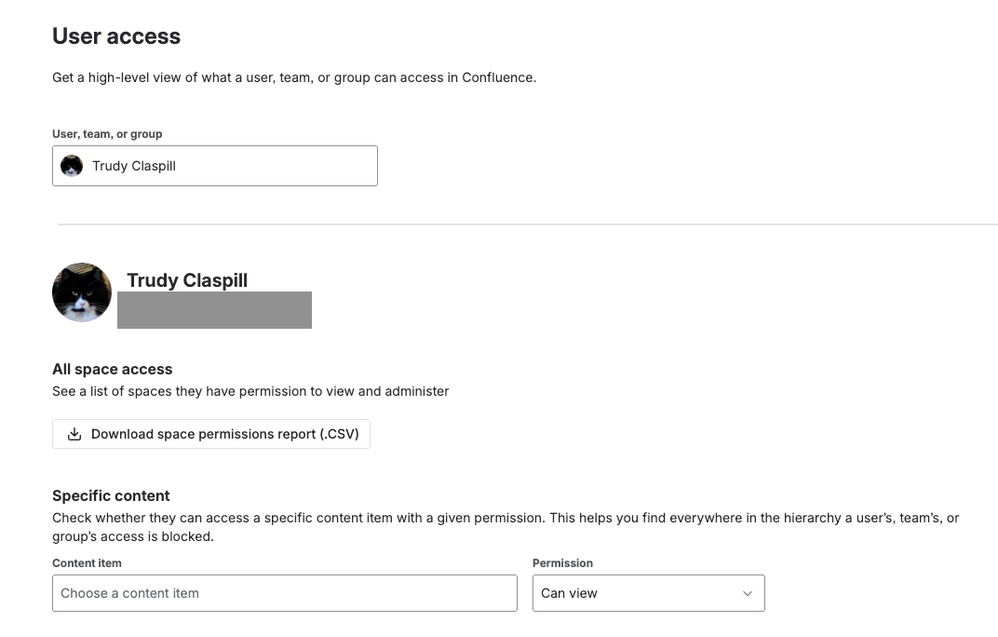Click the "See a list of spaces" description
Image resolution: width=998 pixels, height=637 pixels.
pyautogui.click(x=250, y=391)
